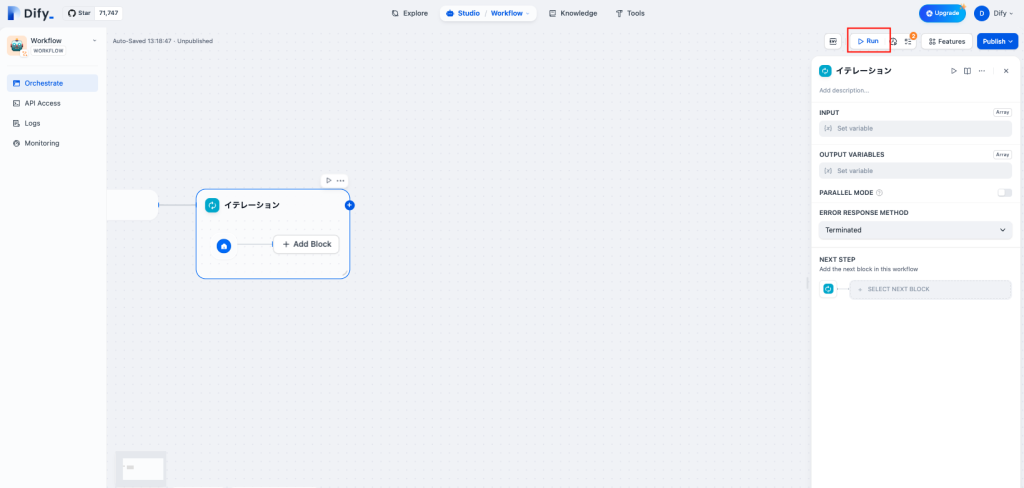The image size is (1024, 488).
Task: Click the Auto-Saved status text
Action: coord(163,41)
